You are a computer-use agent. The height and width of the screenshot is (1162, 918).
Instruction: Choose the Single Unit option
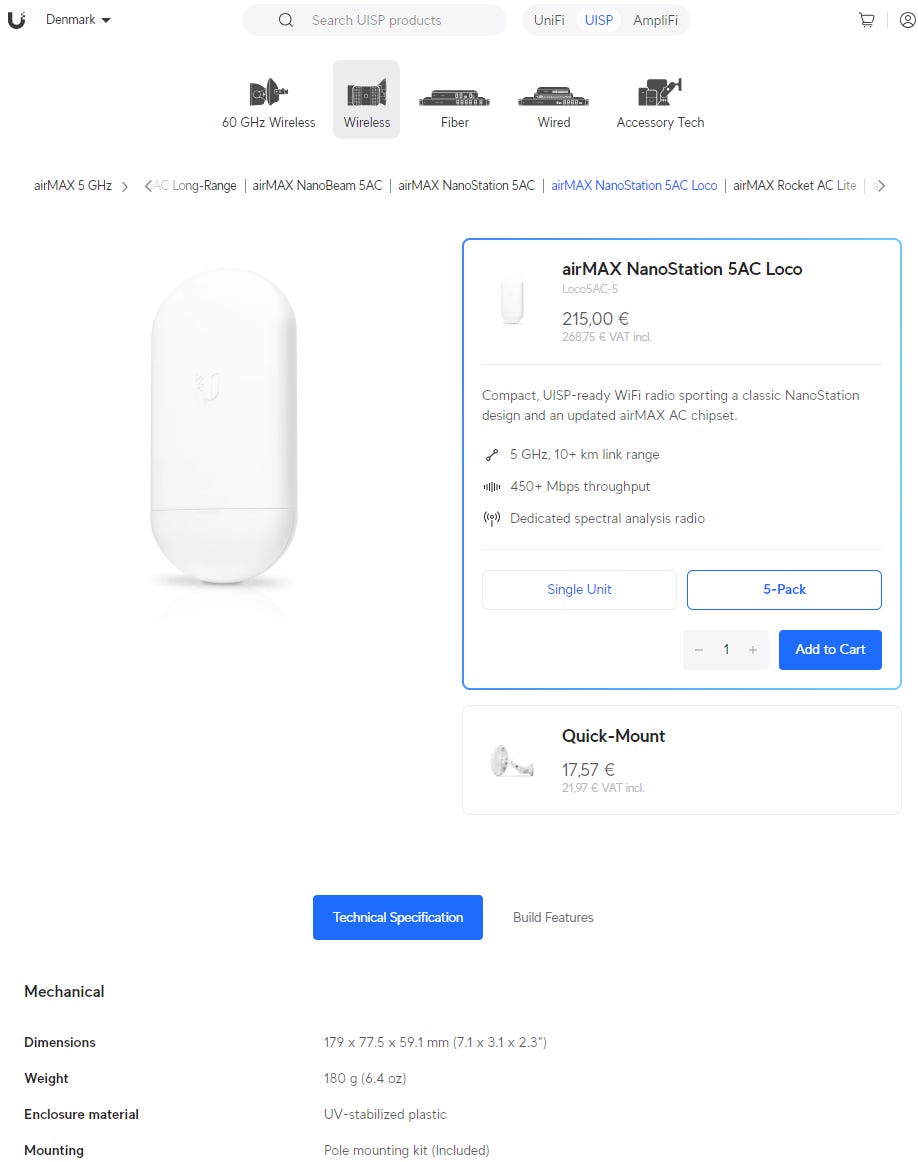579,589
